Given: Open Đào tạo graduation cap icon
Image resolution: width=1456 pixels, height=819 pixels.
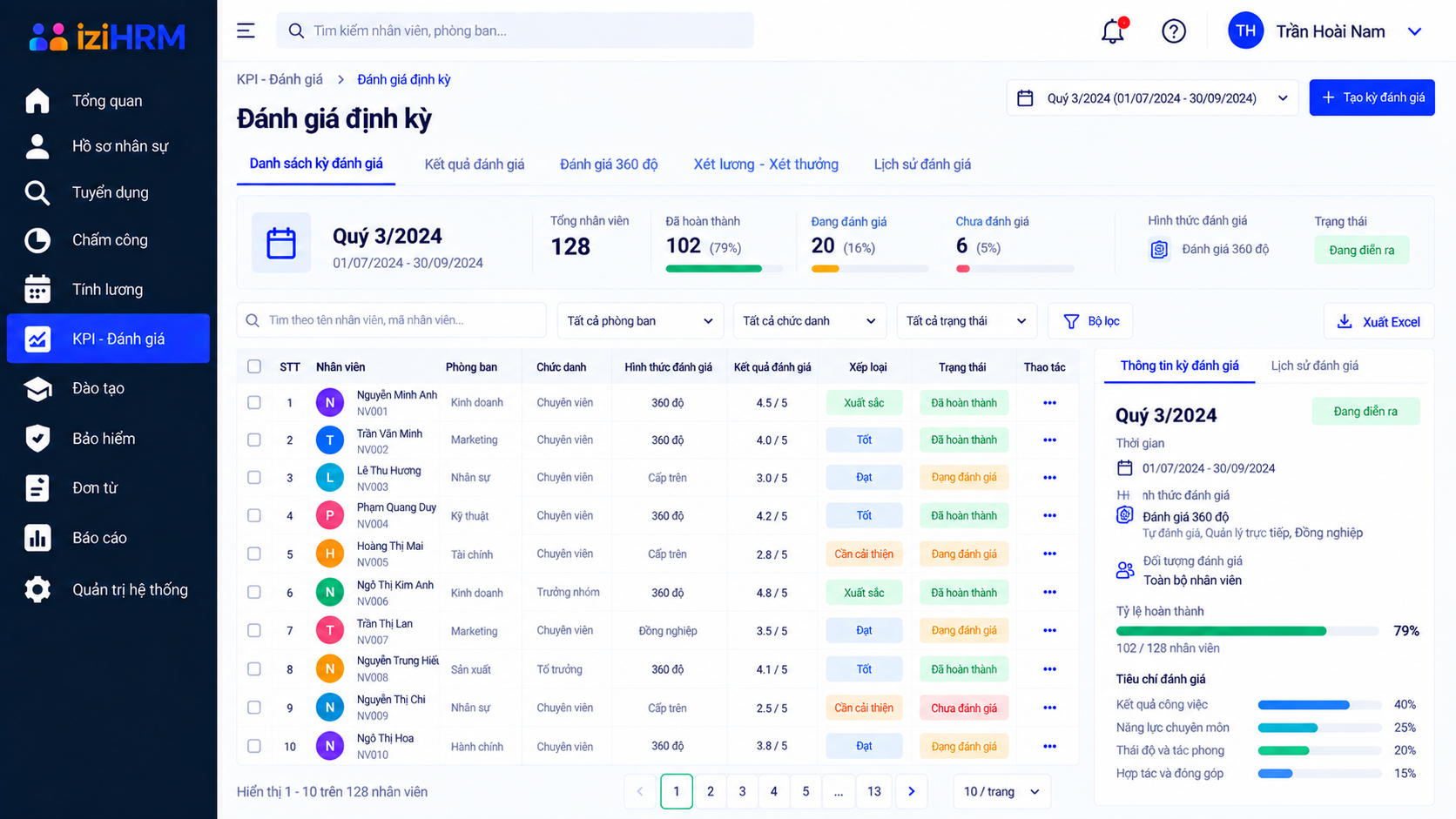Looking at the screenshot, I should click(x=37, y=388).
